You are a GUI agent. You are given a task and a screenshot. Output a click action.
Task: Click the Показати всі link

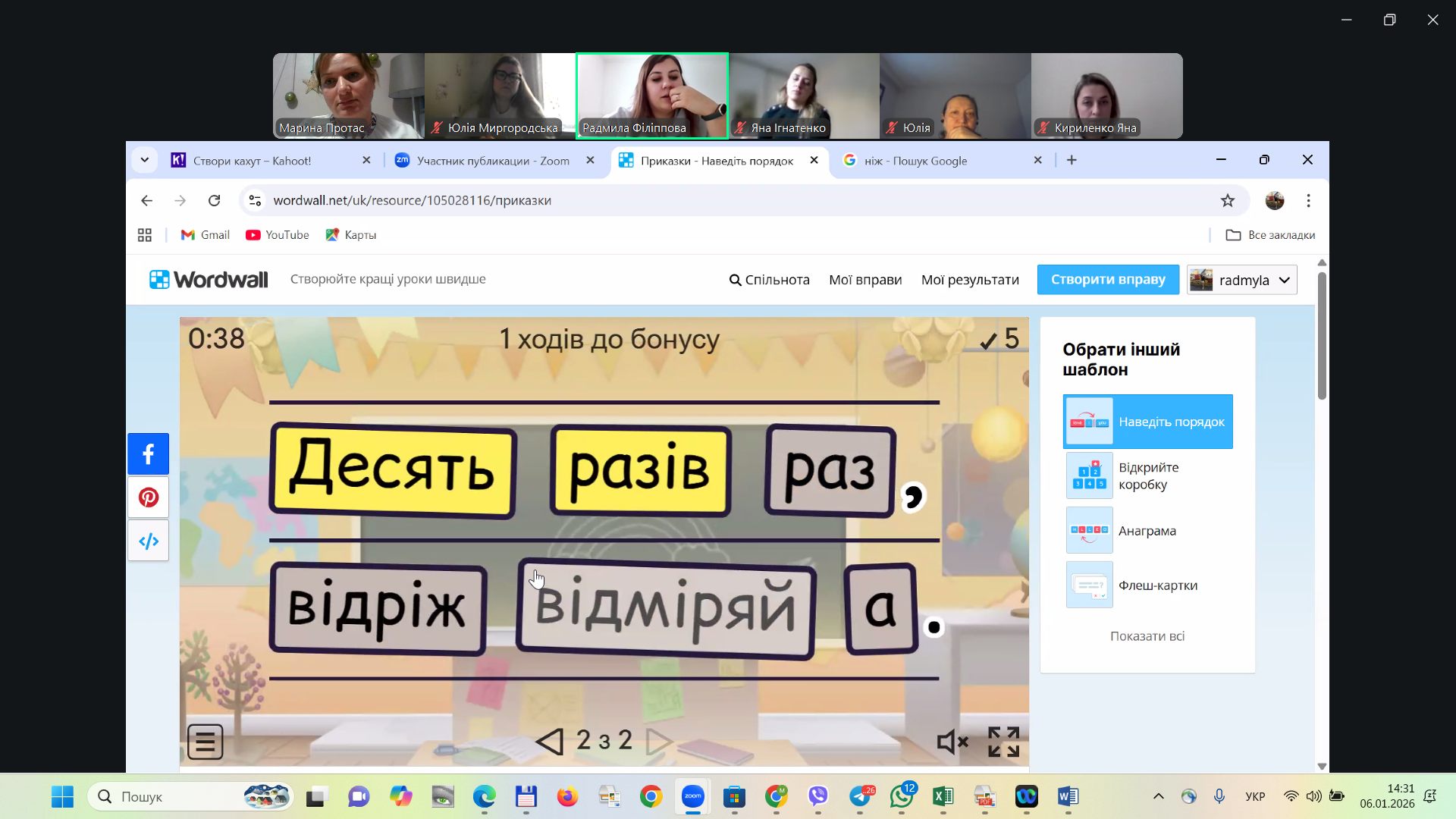point(1147,636)
